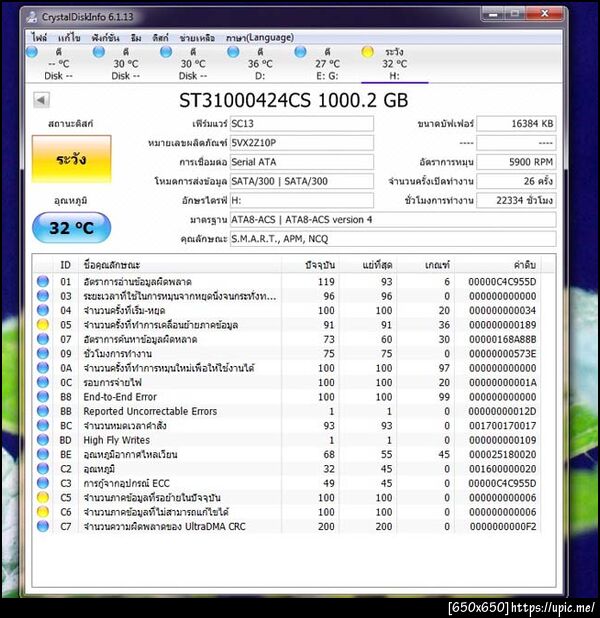Click the ID column header
This screenshot has height=618, width=600.
tap(65, 265)
